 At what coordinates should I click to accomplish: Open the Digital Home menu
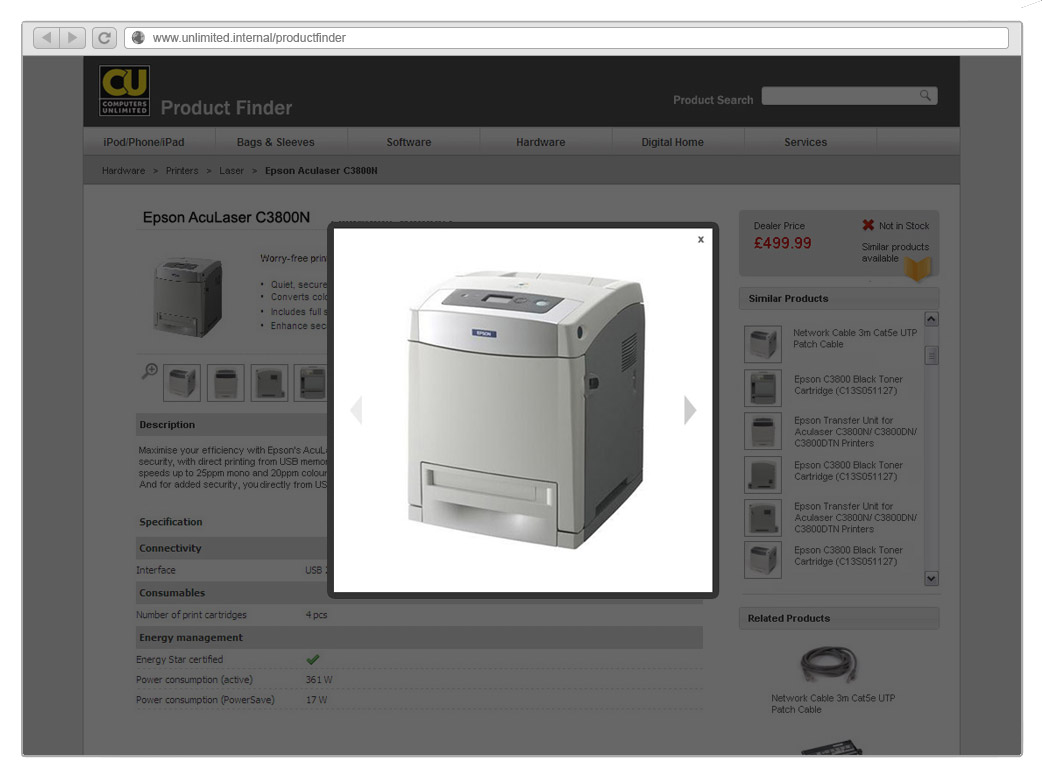point(673,142)
